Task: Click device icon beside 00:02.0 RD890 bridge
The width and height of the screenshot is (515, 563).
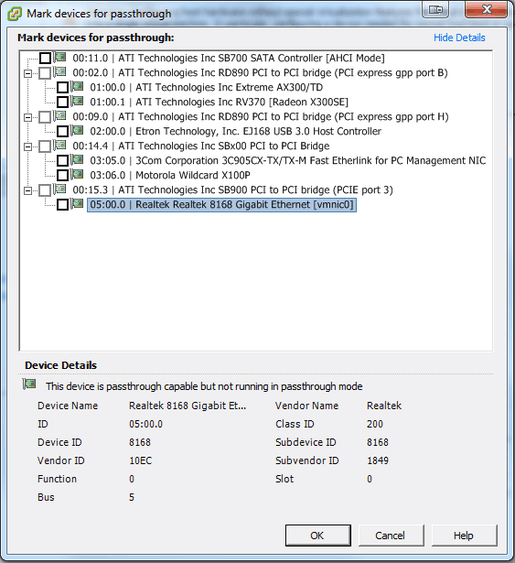Action: [x=60, y=71]
